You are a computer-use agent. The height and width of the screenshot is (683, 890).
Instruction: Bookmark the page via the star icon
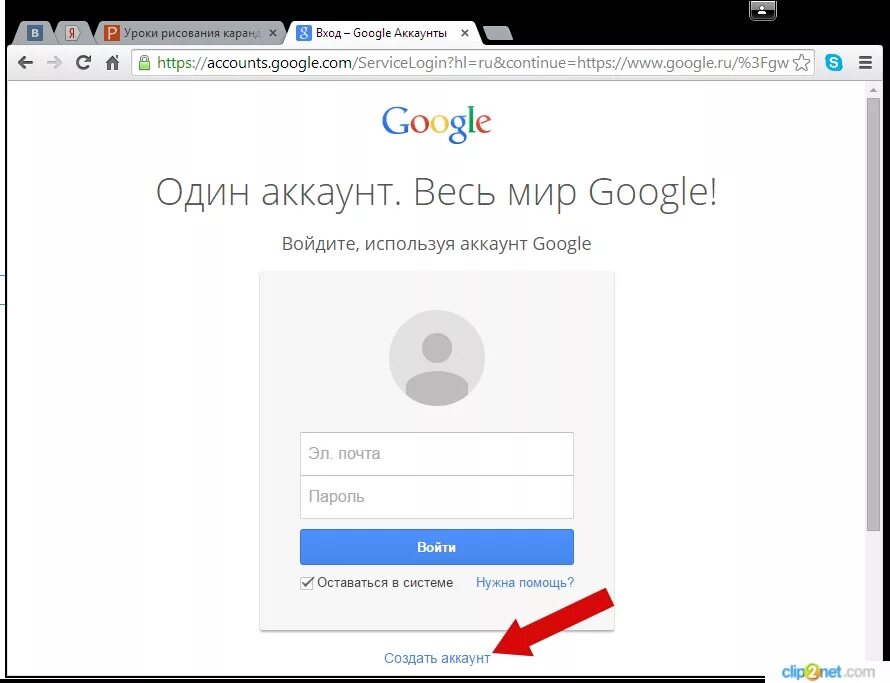pos(802,62)
